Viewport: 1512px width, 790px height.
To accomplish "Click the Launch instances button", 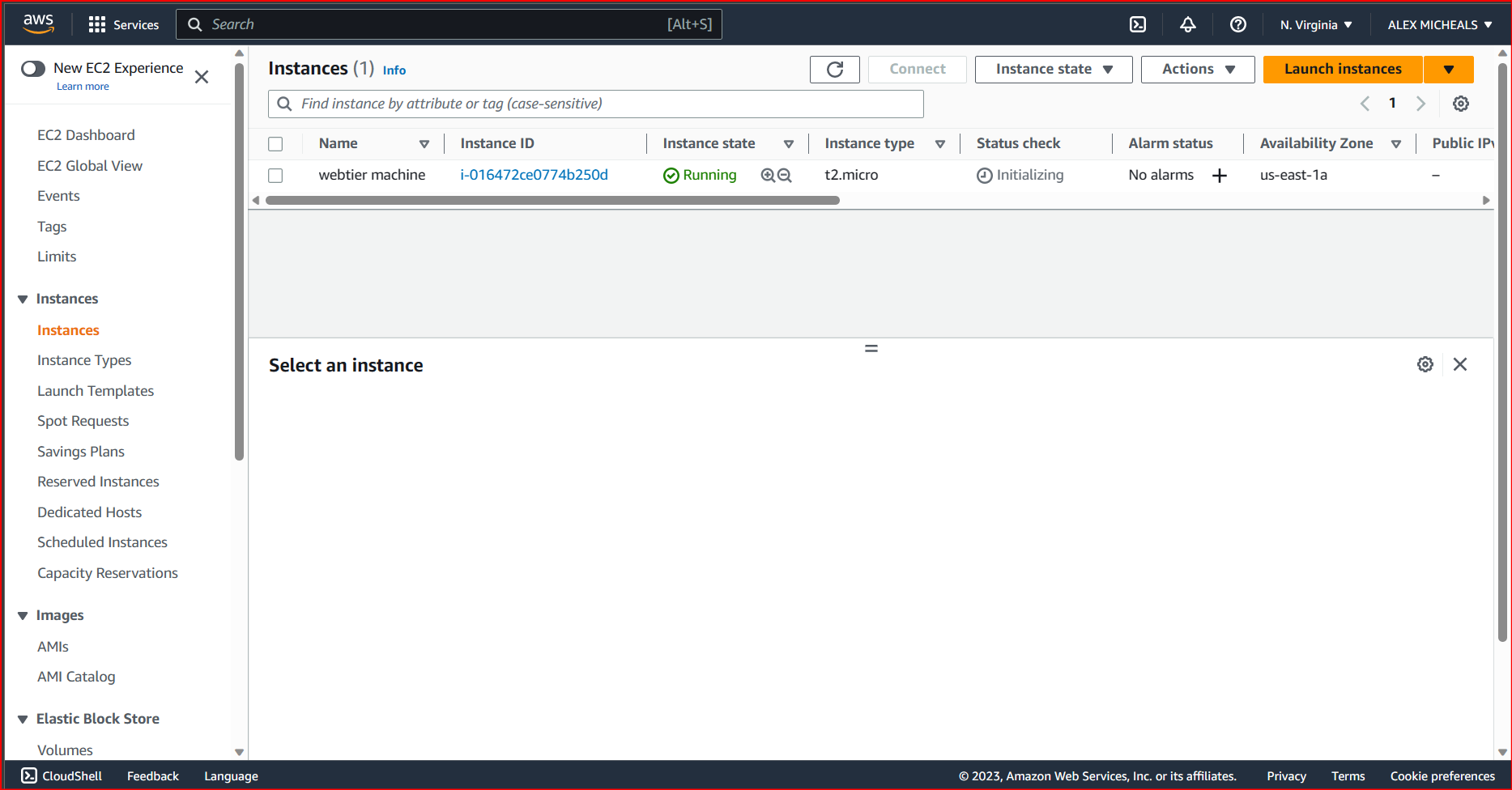I will pos(1342,69).
